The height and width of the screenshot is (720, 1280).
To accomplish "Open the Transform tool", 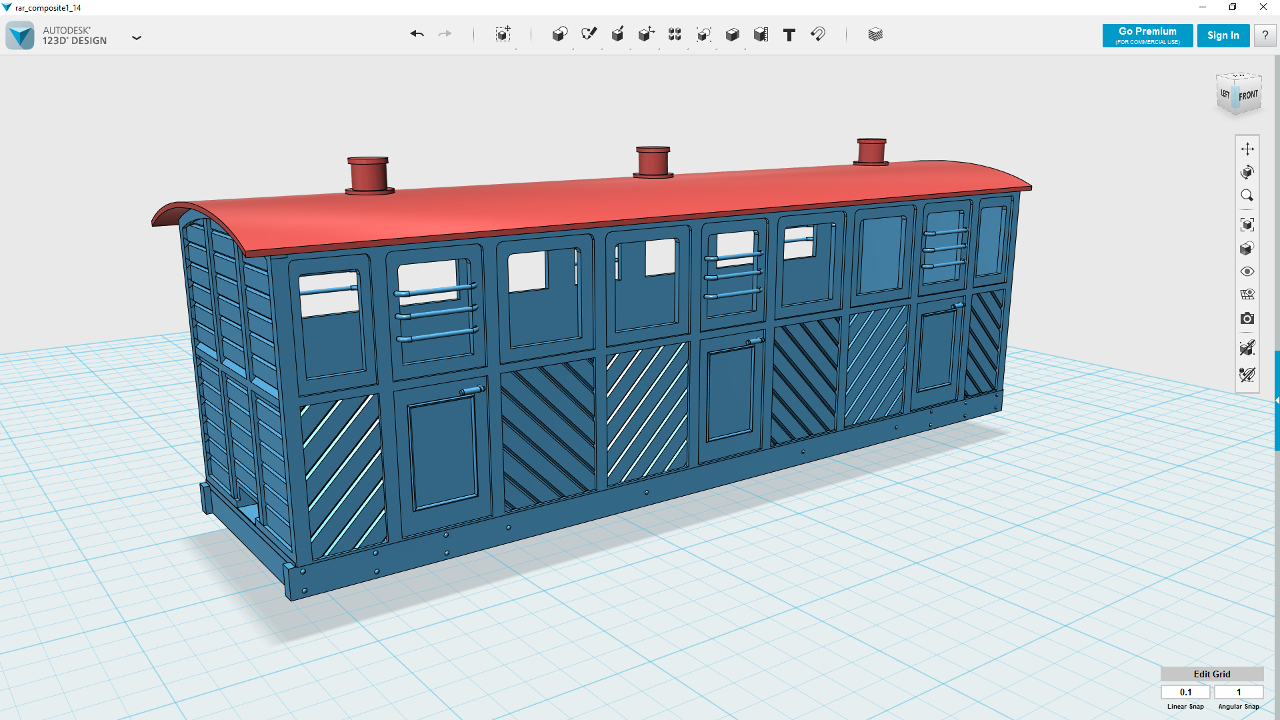I will (503, 34).
